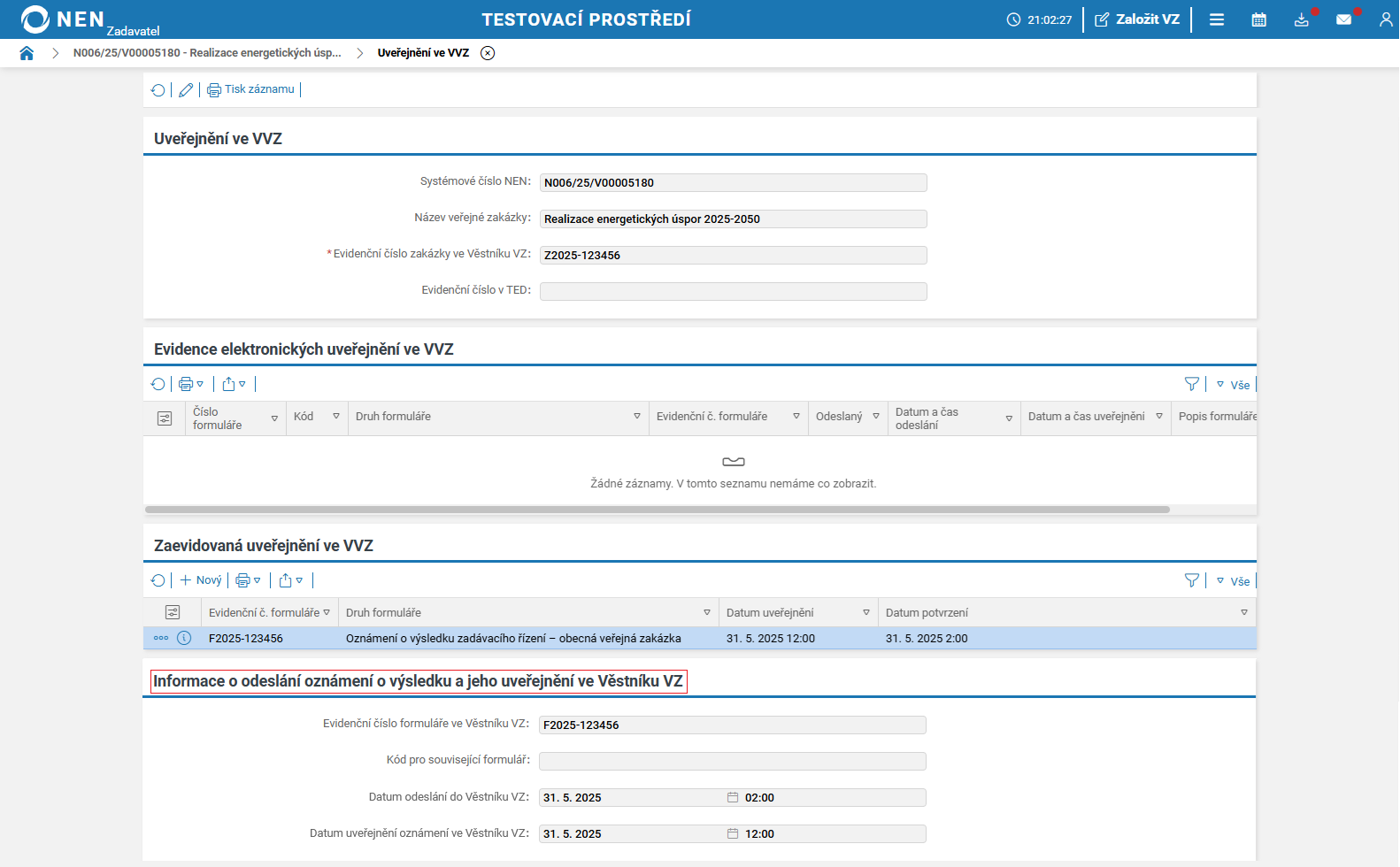The image size is (1400, 867).
Task: Go to the home page icon
Action: coord(27,53)
